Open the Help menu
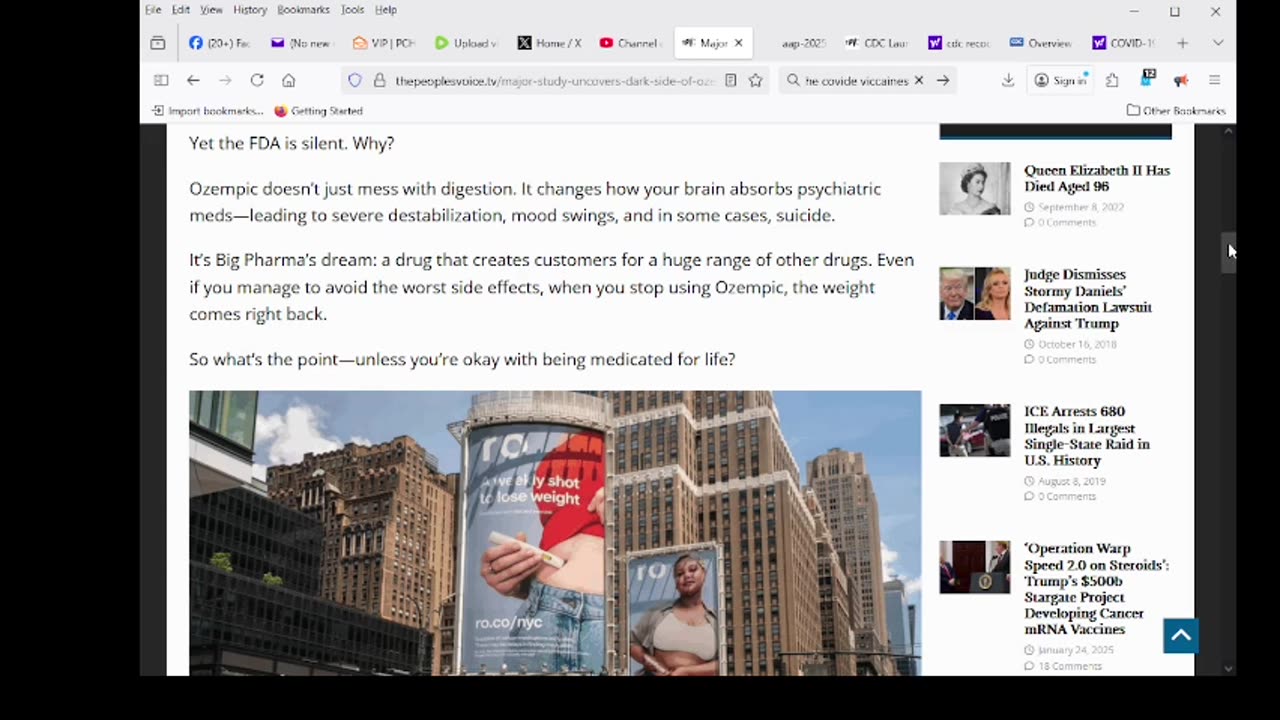The width and height of the screenshot is (1280, 720). tap(385, 10)
